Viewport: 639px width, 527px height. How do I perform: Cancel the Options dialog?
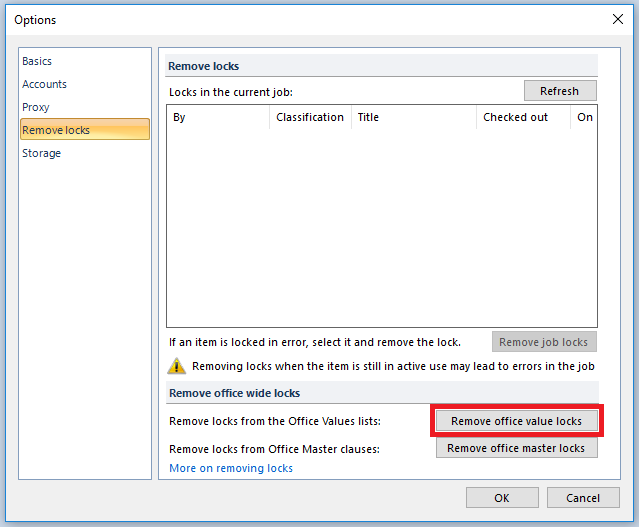pyautogui.click(x=583, y=498)
